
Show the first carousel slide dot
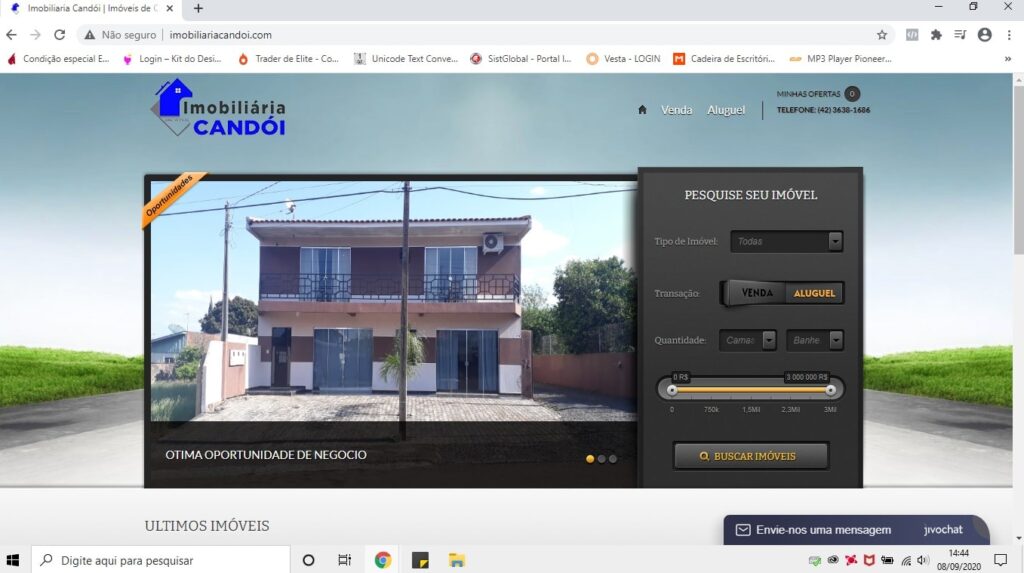[x=590, y=459]
